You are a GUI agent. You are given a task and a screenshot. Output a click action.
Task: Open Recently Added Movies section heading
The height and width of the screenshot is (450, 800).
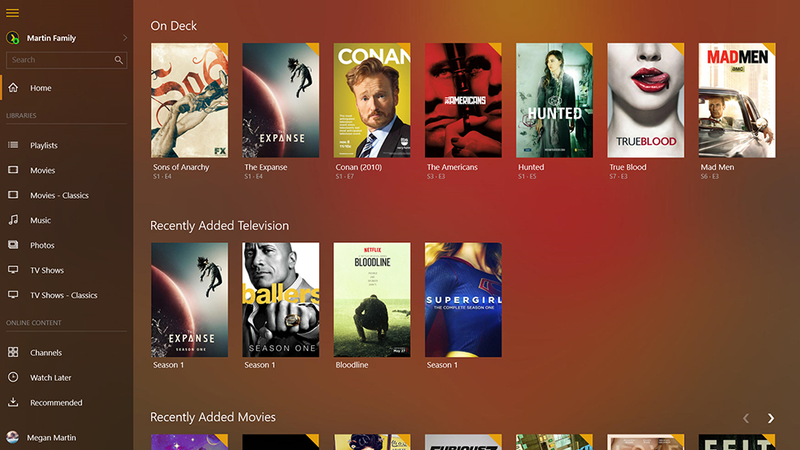click(213, 417)
